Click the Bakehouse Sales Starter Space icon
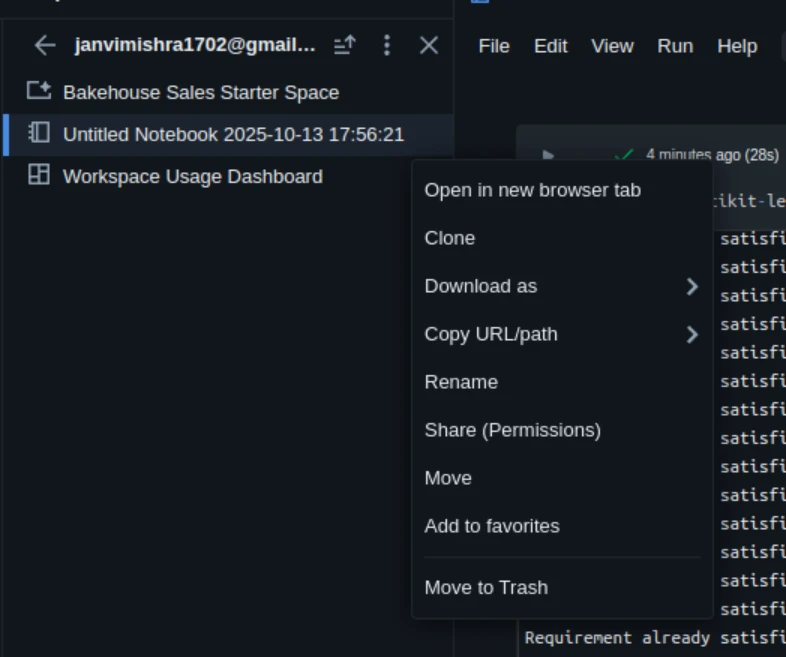Screen dimensions: 786x657 coord(38,92)
